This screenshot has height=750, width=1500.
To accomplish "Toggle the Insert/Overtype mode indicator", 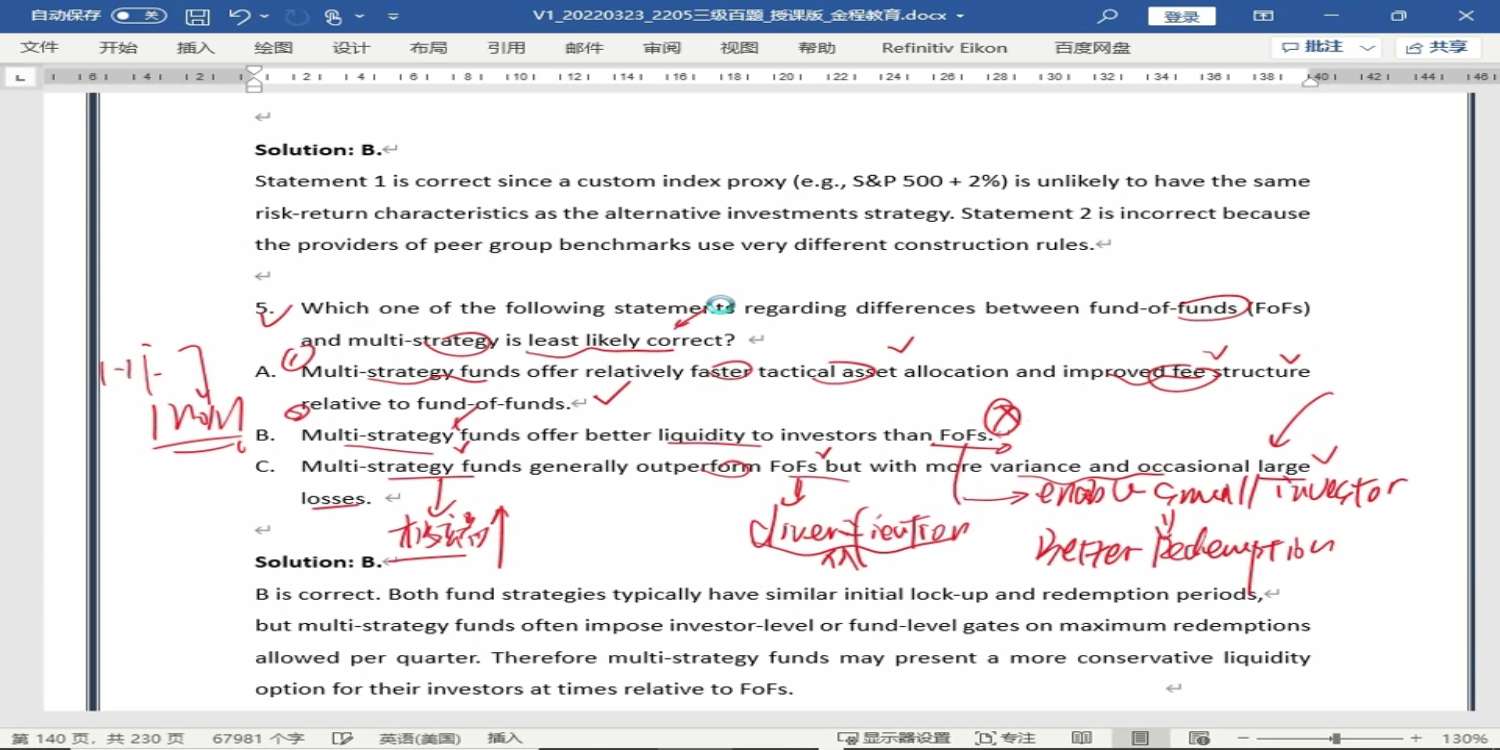I will [x=504, y=738].
